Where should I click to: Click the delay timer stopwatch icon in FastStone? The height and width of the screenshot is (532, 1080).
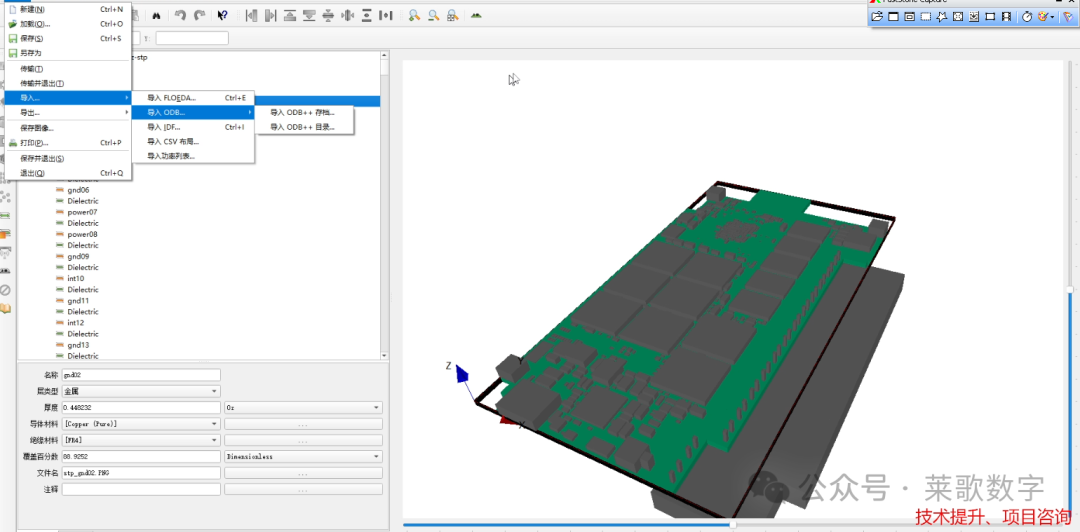click(1026, 17)
